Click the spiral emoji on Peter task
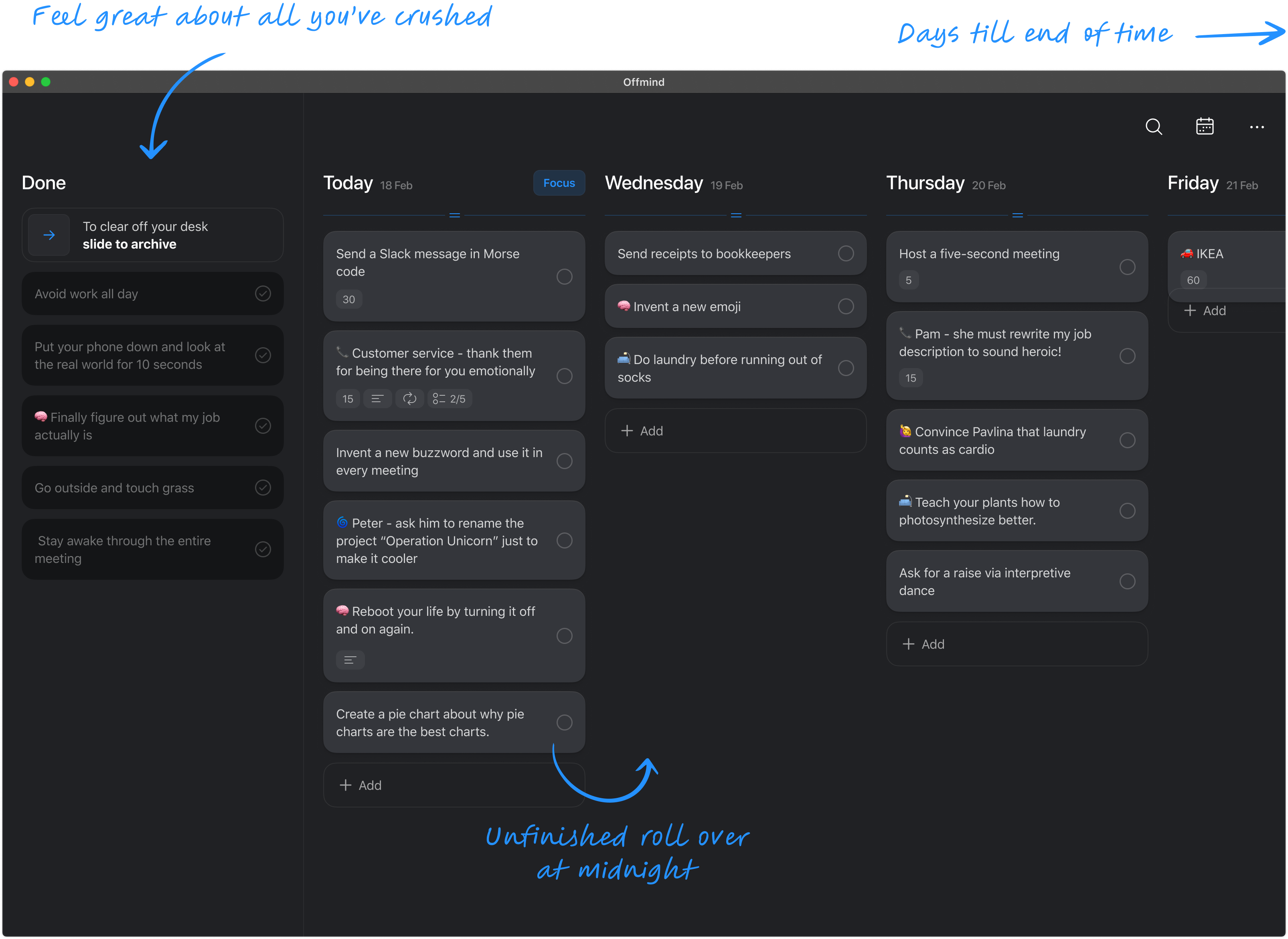 click(342, 522)
